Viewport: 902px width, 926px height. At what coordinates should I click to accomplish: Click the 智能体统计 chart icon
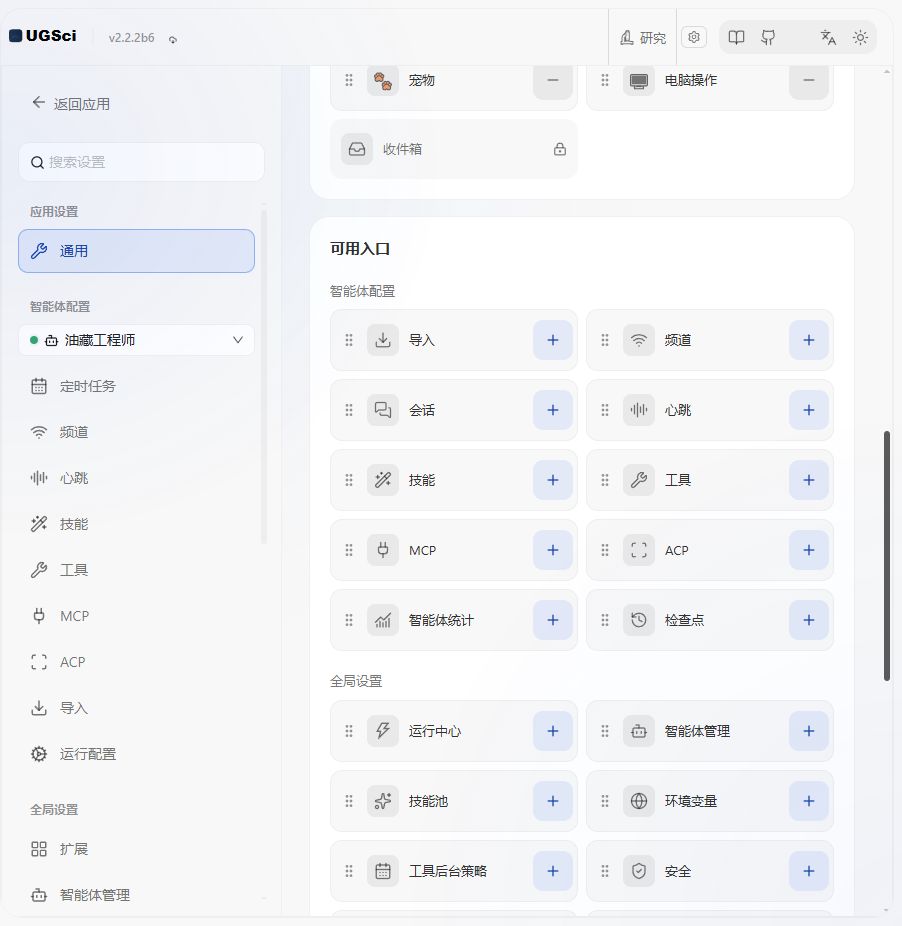coord(383,620)
